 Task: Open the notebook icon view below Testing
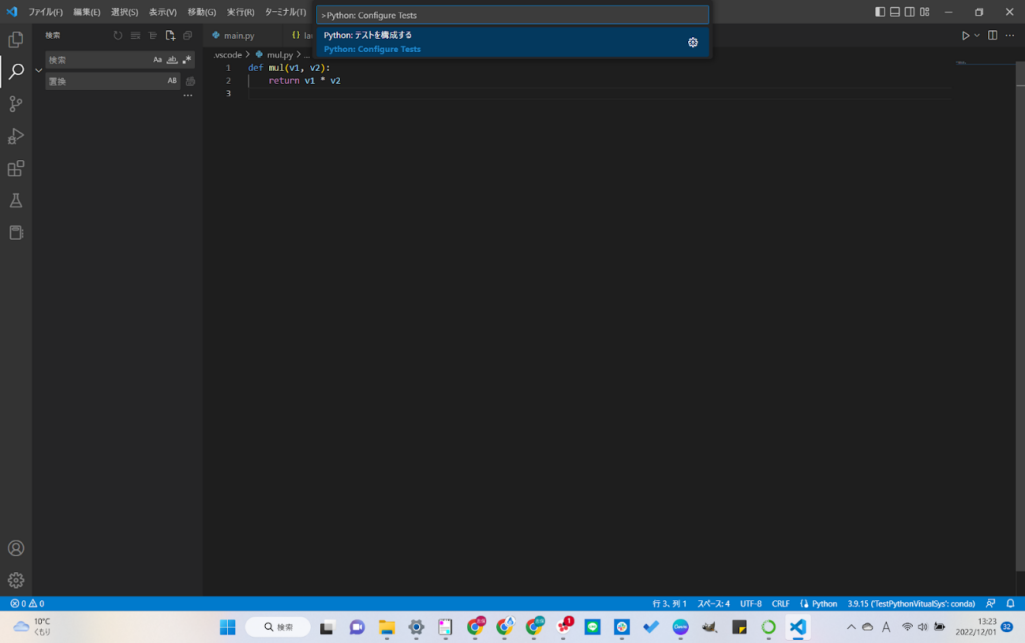16,233
